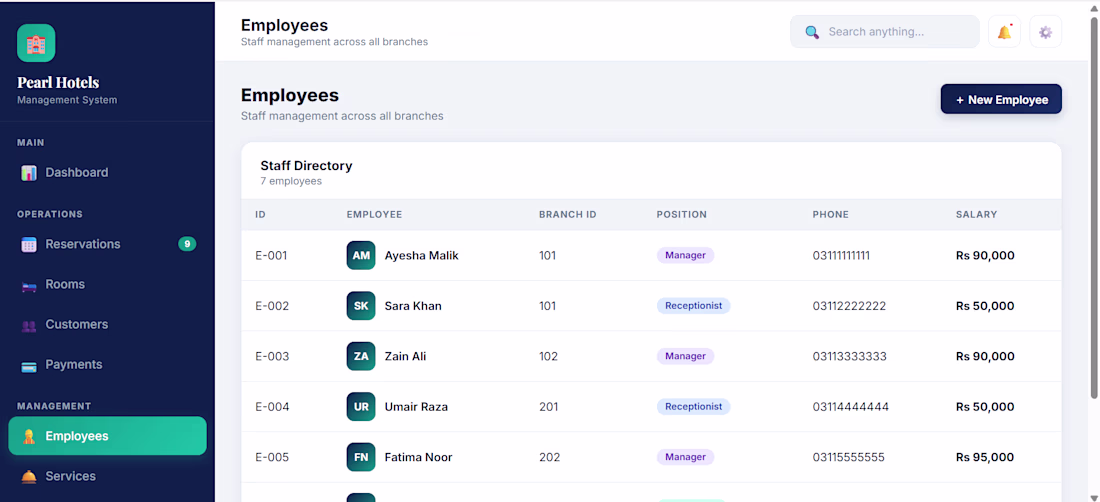Click the Services bell icon in sidebar
The image size is (1100, 502).
pyautogui.click(x=29, y=477)
